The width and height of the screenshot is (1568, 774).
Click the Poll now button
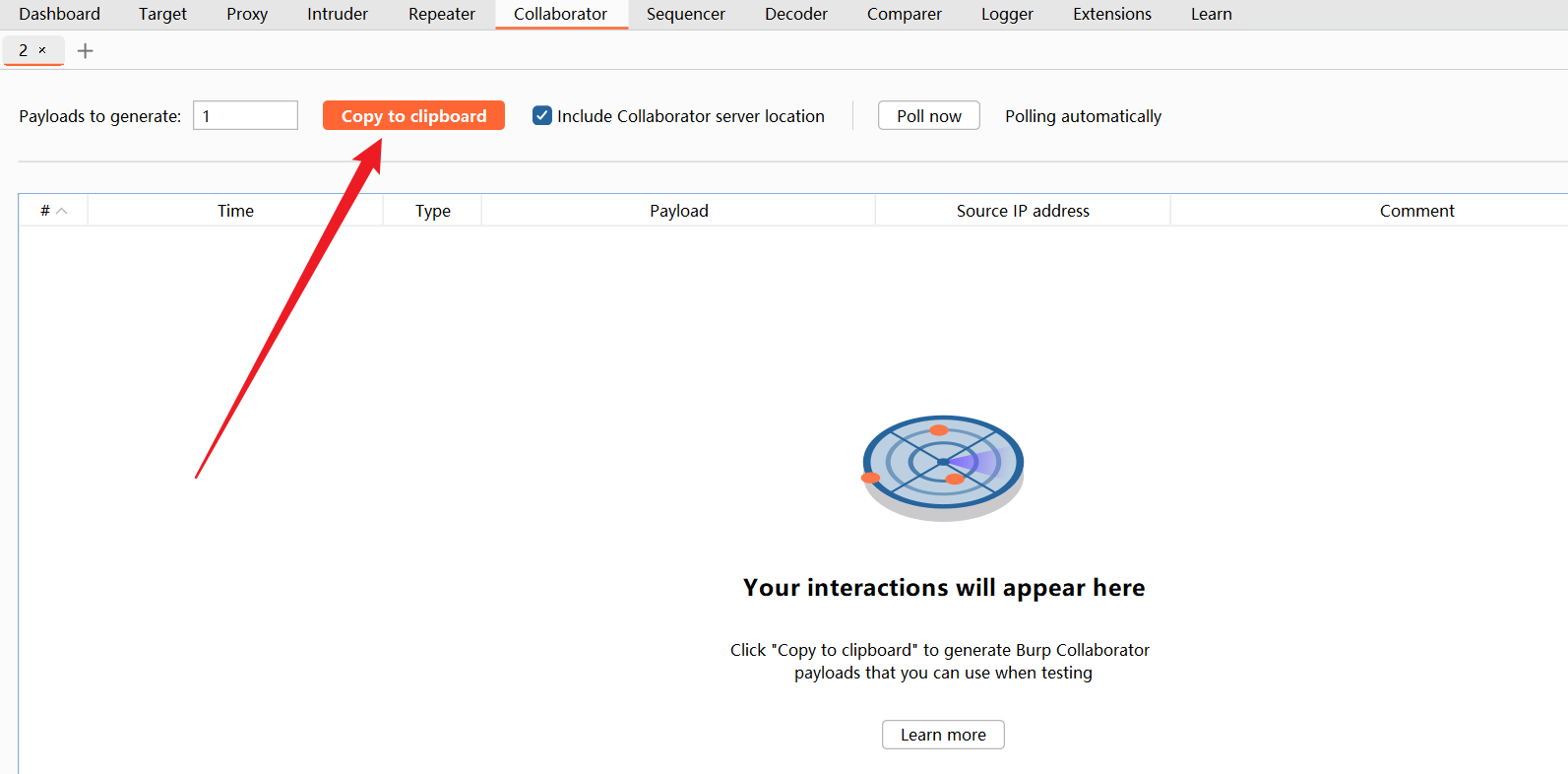(x=929, y=115)
